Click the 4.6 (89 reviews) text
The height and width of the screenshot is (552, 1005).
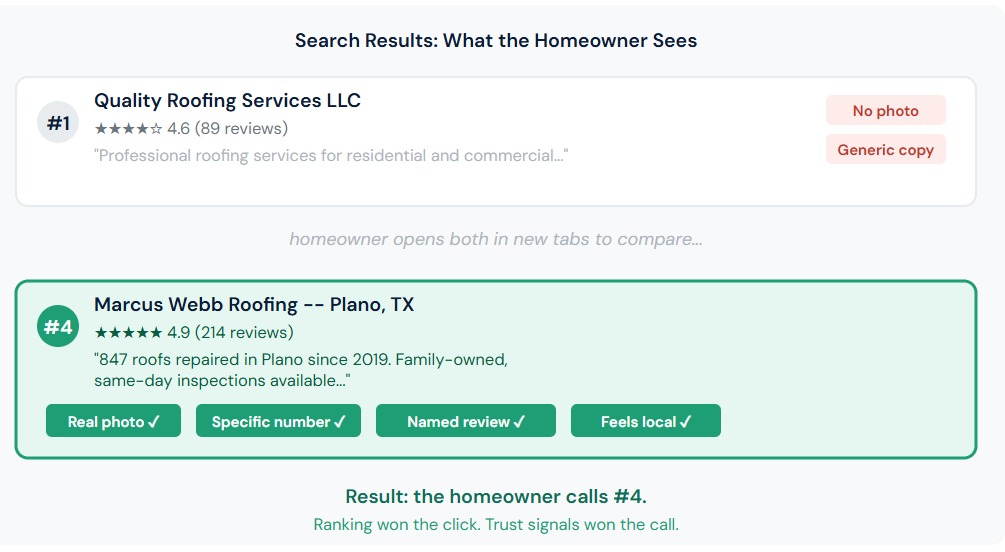click(228, 129)
